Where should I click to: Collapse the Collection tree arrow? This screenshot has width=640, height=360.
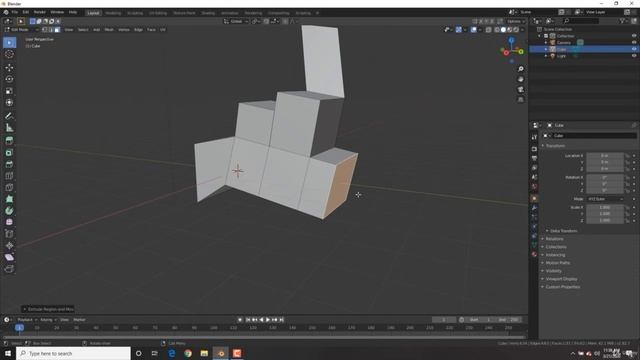pyautogui.click(x=540, y=36)
